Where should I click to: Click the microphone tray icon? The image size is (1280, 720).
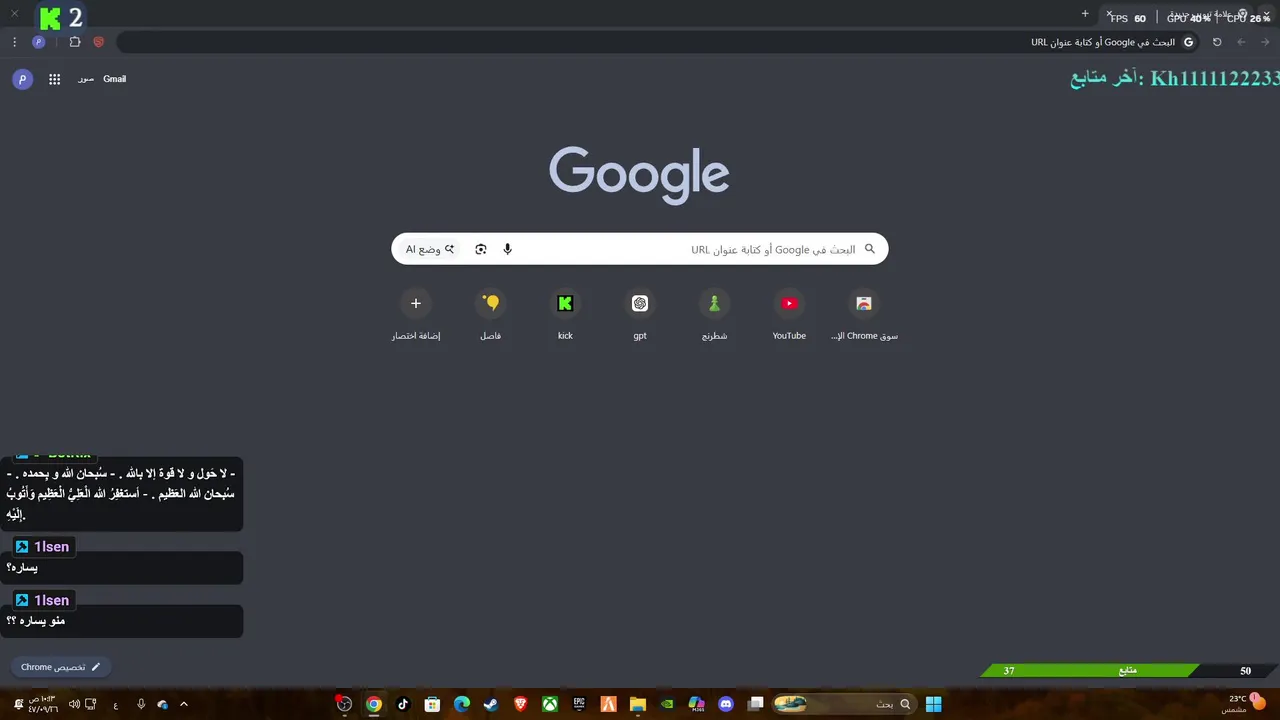click(141, 704)
